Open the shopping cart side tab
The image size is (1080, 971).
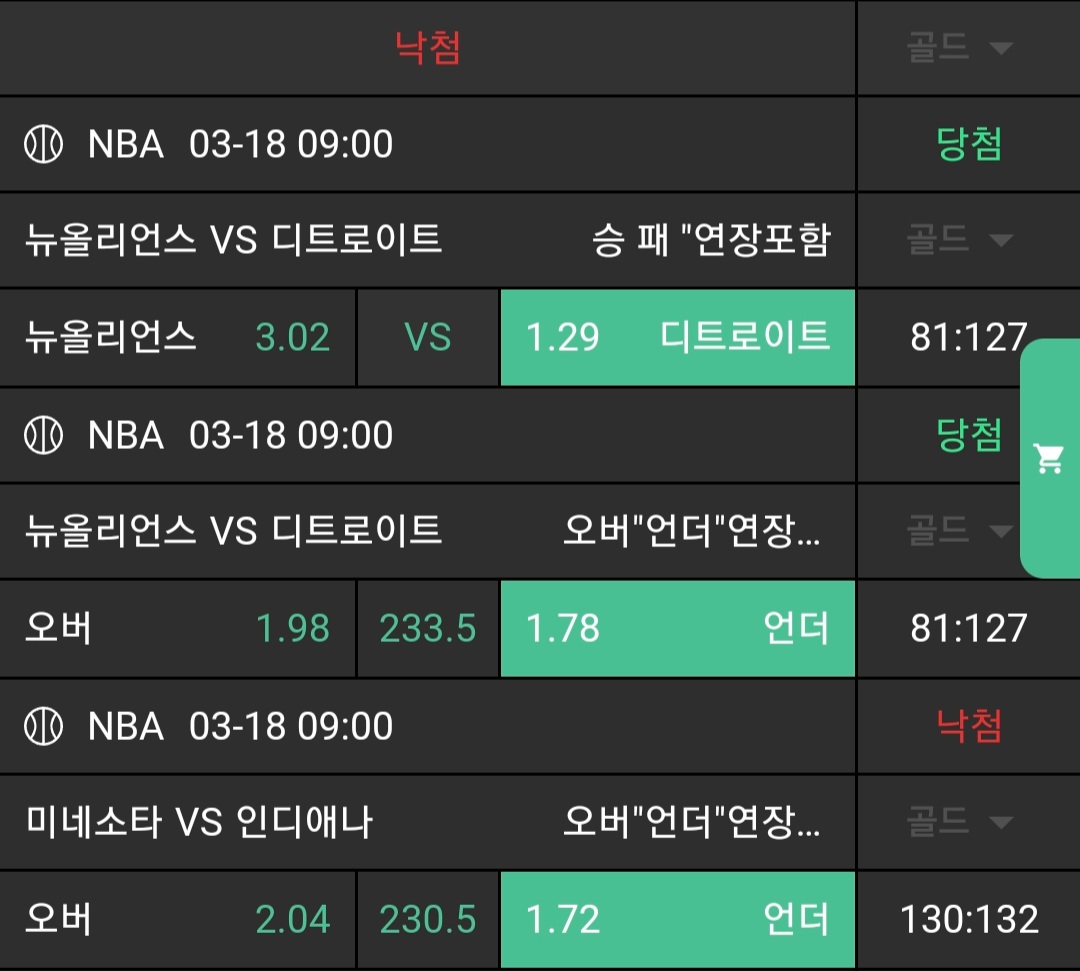click(x=1049, y=459)
